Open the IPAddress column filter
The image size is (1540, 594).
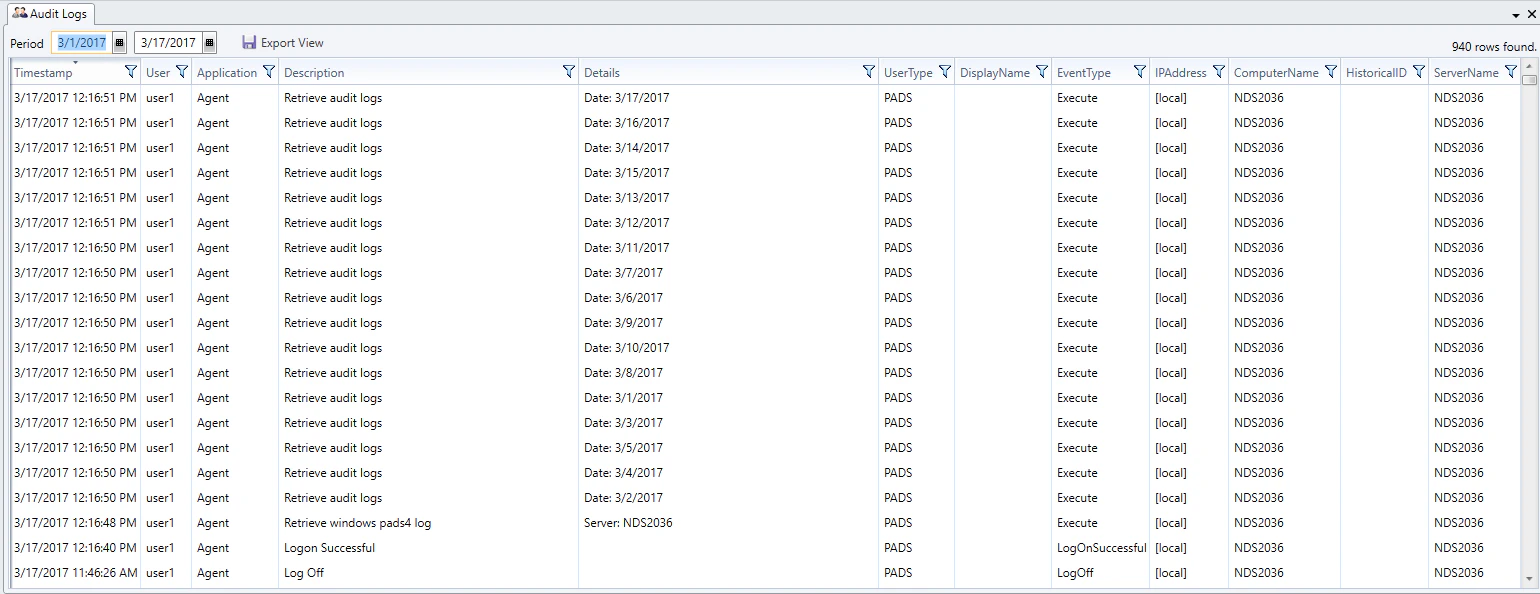(1218, 71)
